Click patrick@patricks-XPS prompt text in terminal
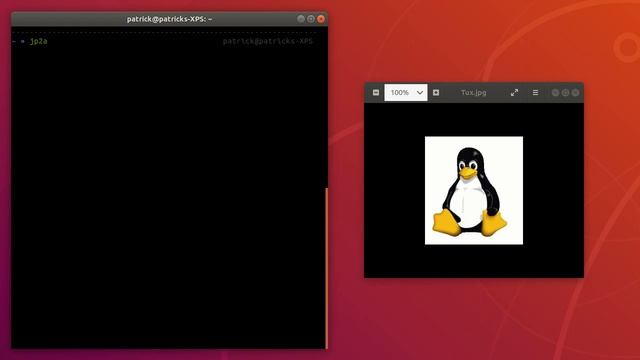The height and width of the screenshot is (360, 640). (267, 41)
